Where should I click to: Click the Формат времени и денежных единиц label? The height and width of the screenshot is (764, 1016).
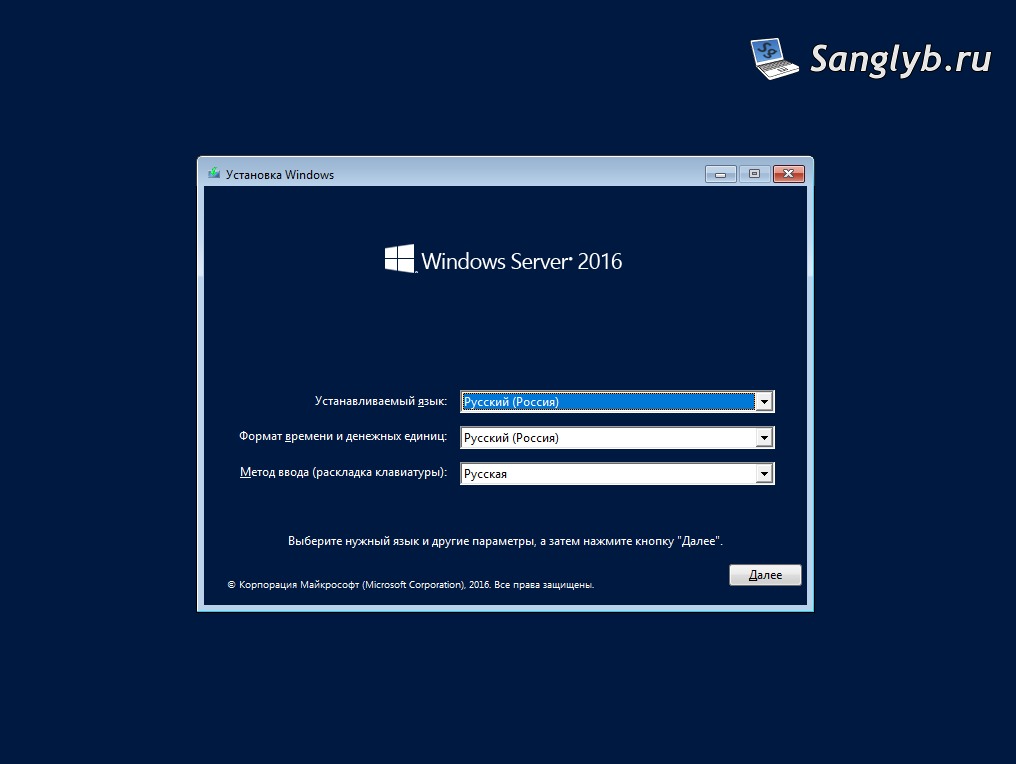pos(343,437)
